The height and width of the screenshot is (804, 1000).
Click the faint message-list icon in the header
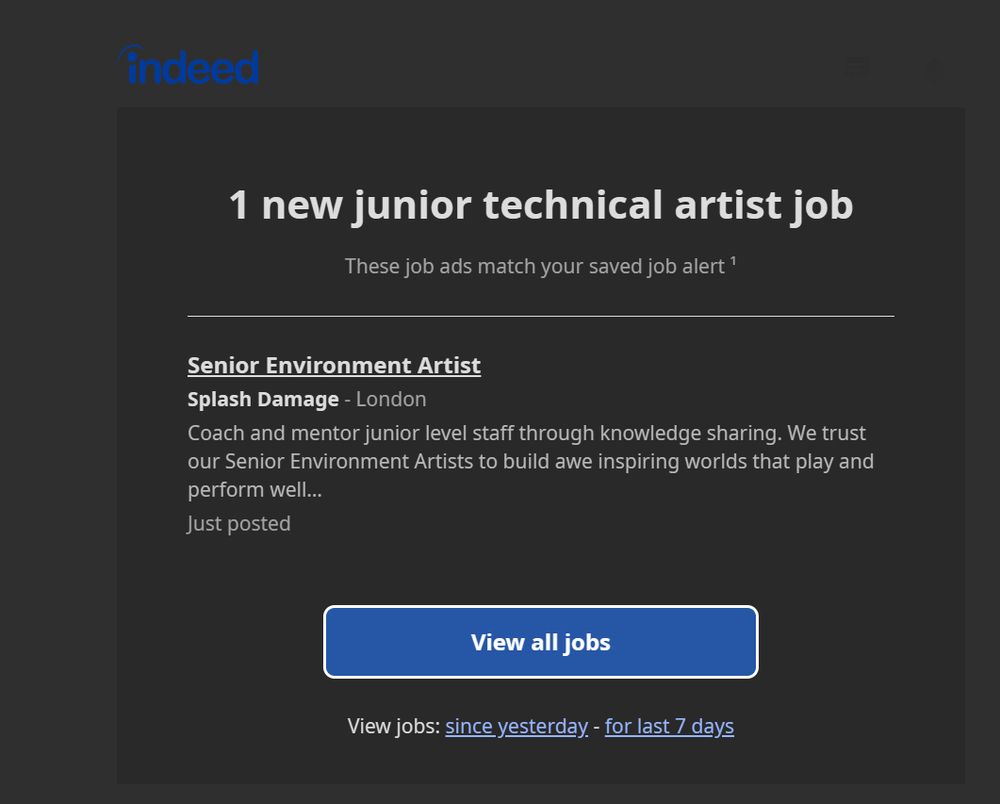858,66
